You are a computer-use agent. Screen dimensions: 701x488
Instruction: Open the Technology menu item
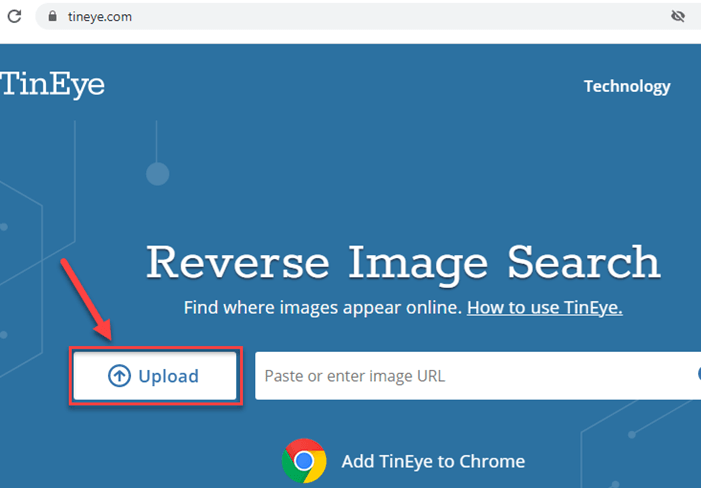click(x=627, y=86)
